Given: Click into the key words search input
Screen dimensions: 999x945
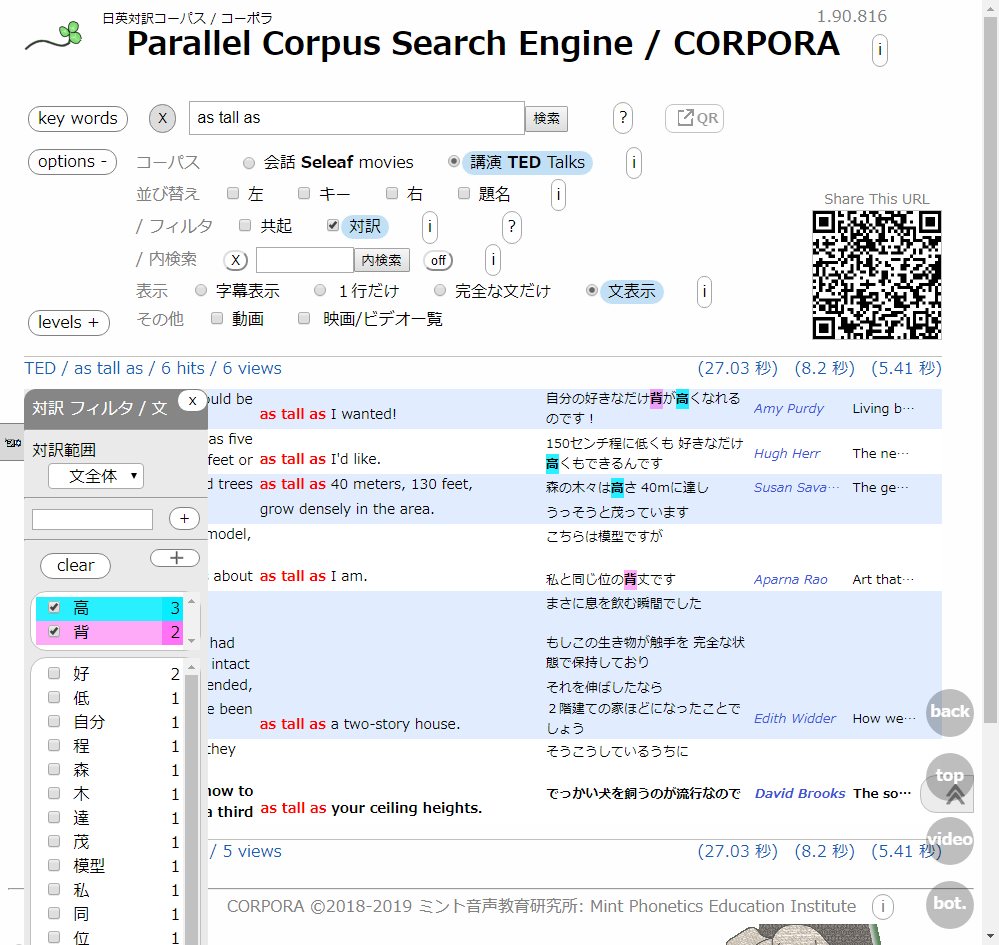Looking at the screenshot, I should 356,118.
